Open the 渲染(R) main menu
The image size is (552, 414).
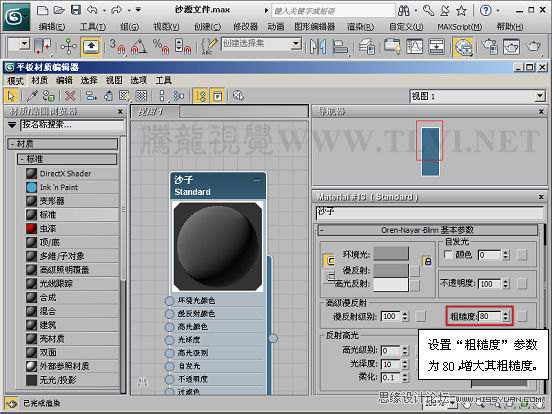(360, 26)
